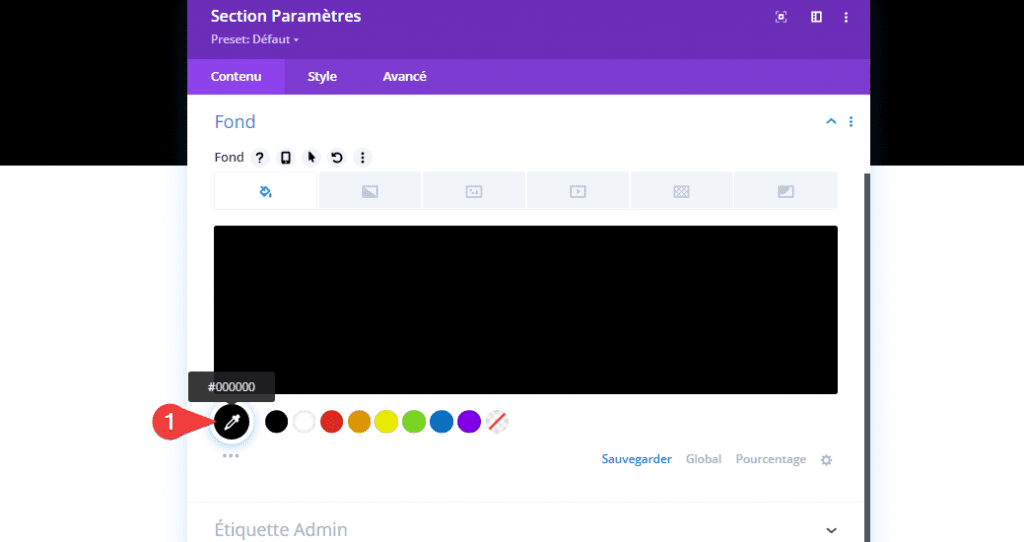This screenshot has height=542, width=1024.
Task: Choose the blue color swatch
Action: (441, 422)
